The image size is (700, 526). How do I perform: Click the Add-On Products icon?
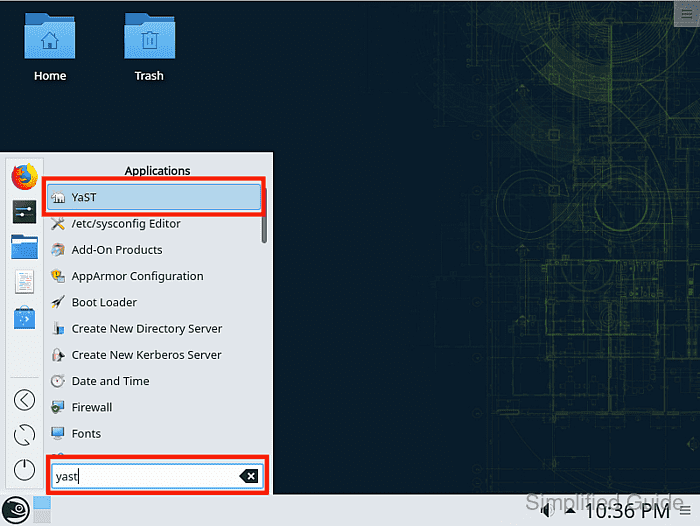coord(58,250)
